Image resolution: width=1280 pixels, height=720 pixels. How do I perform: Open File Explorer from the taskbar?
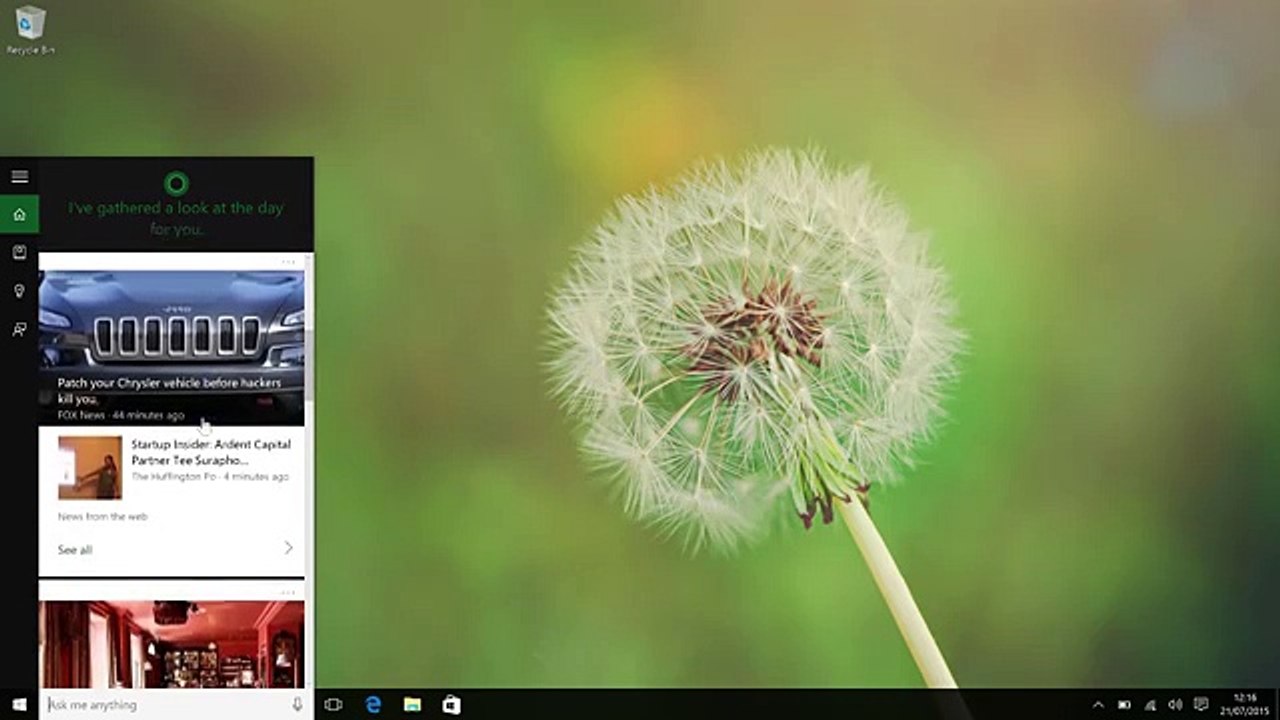(x=412, y=704)
